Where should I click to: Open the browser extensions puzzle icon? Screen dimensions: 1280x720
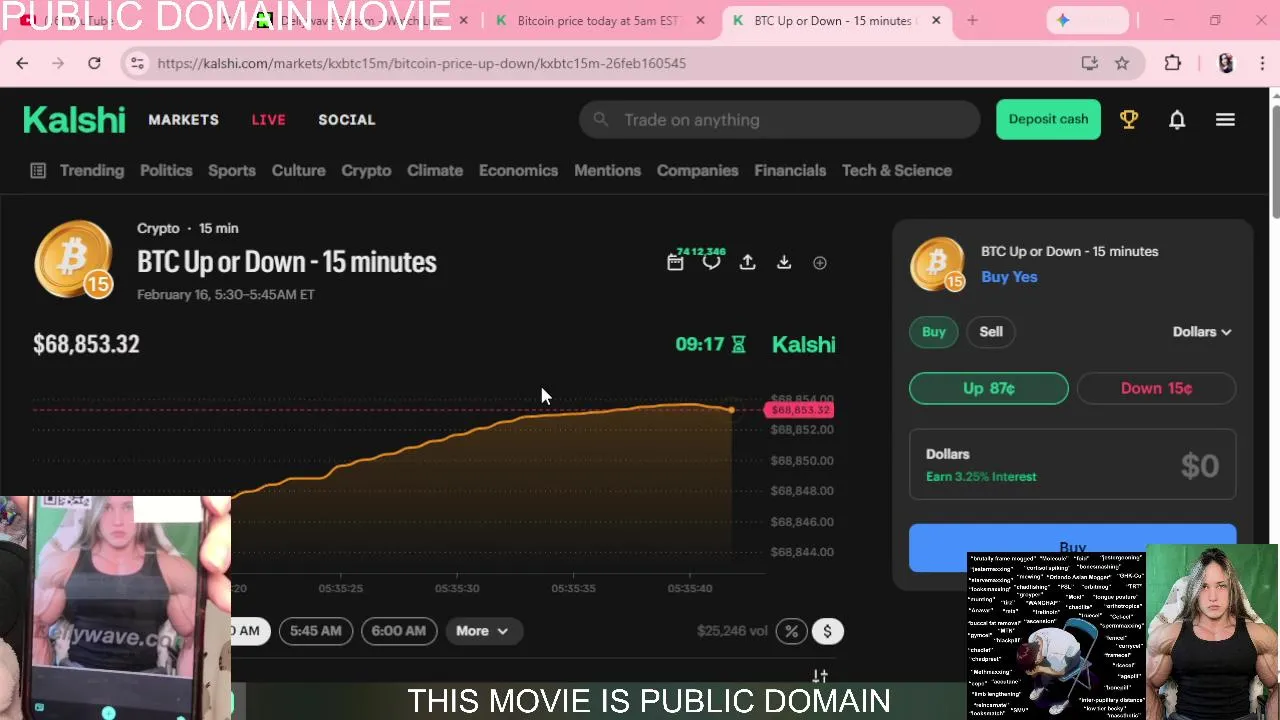tap(1173, 63)
